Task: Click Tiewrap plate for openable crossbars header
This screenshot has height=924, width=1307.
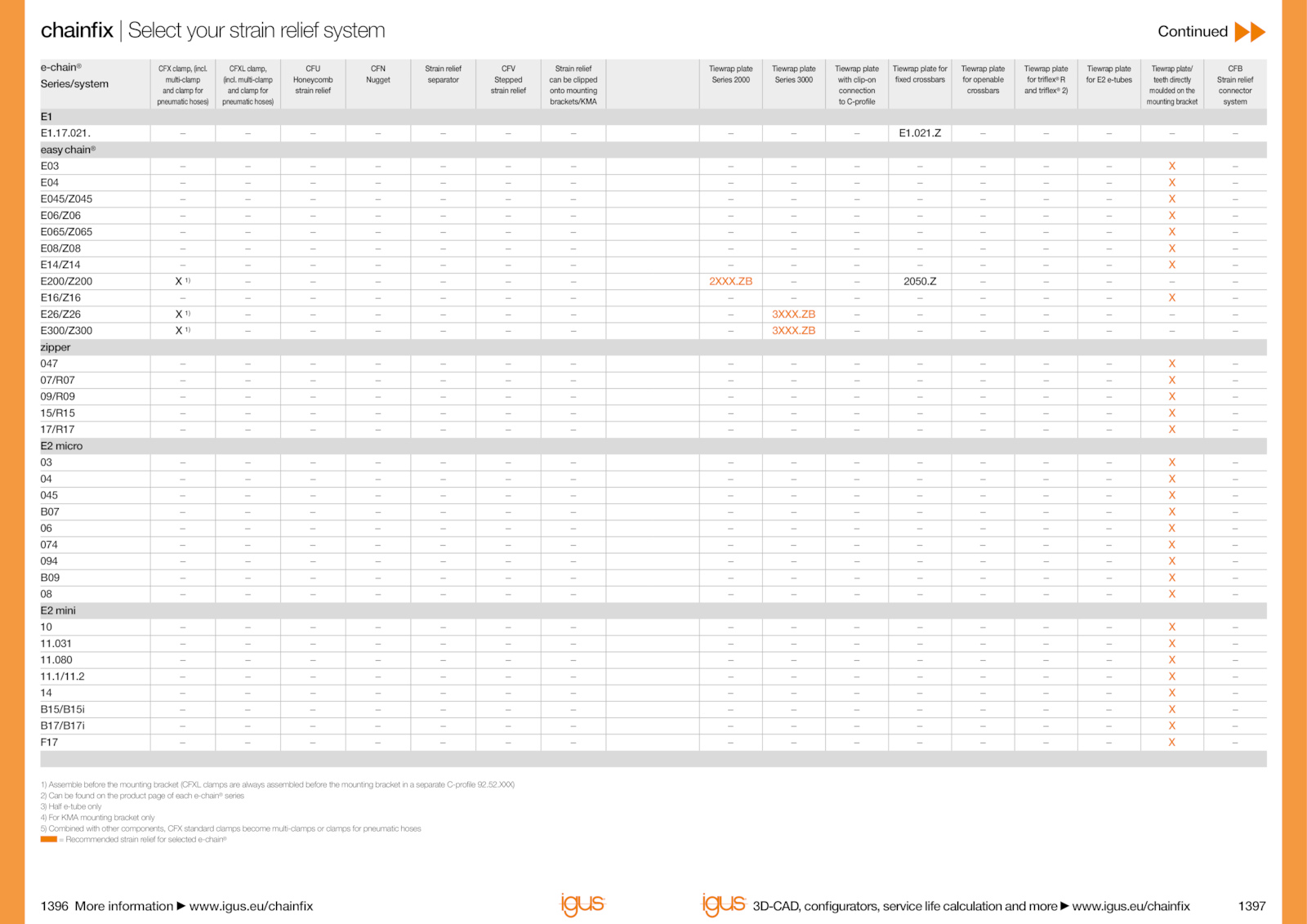Action: point(983,80)
